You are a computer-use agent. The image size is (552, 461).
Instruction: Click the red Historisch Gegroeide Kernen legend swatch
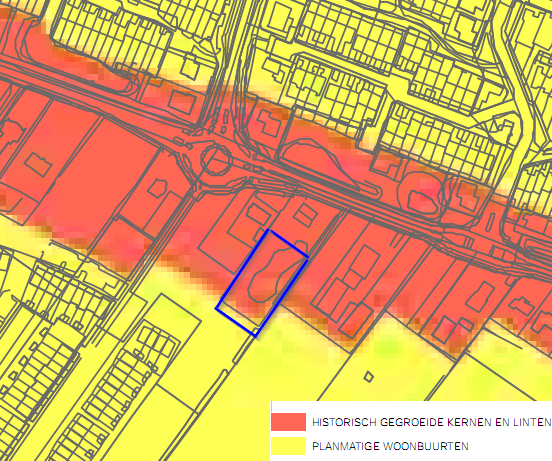tap(288, 422)
